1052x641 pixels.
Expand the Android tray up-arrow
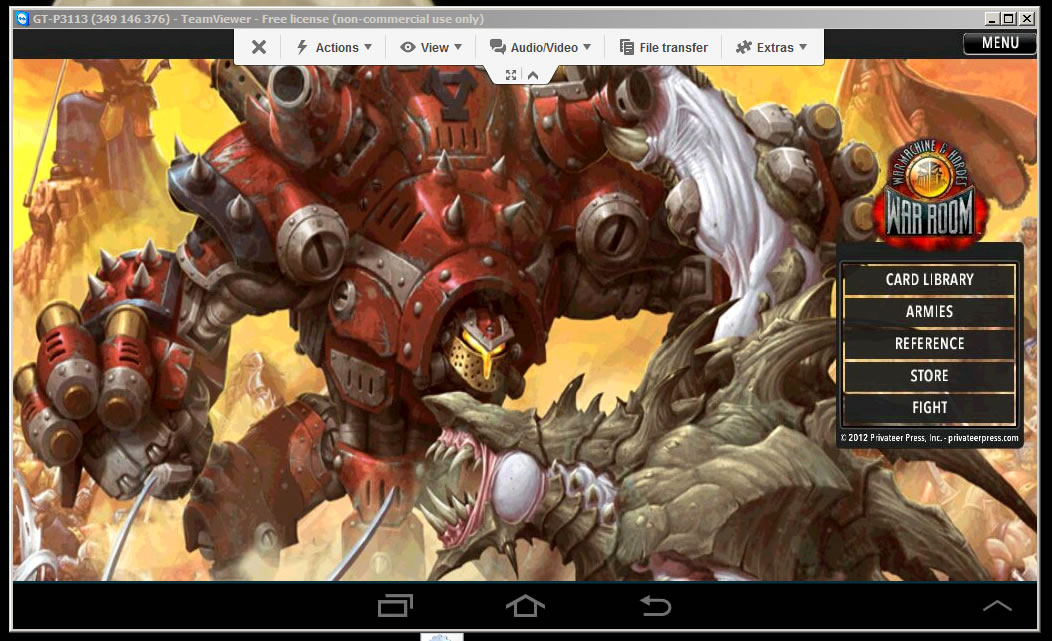pyautogui.click(x=997, y=606)
